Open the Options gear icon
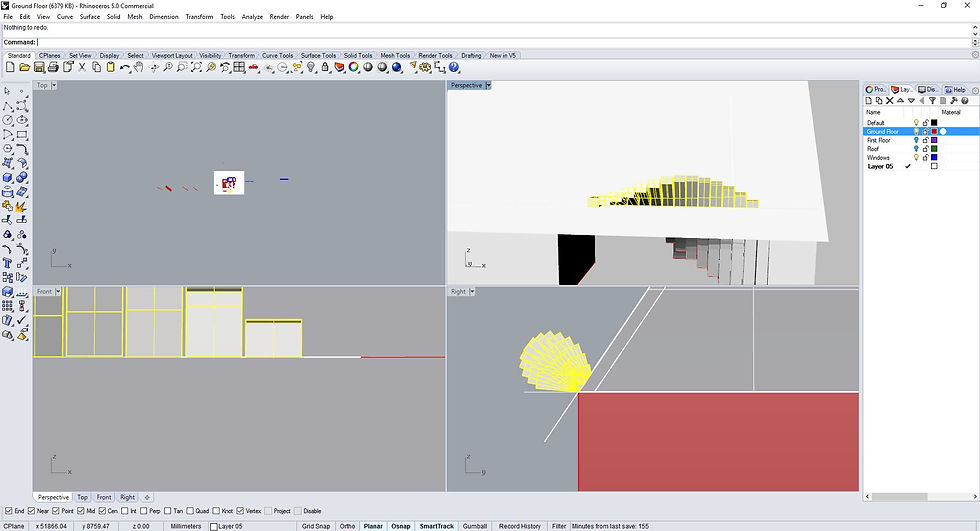Image resolution: width=980 pixels, height=531 pixels. pos(426,67)
